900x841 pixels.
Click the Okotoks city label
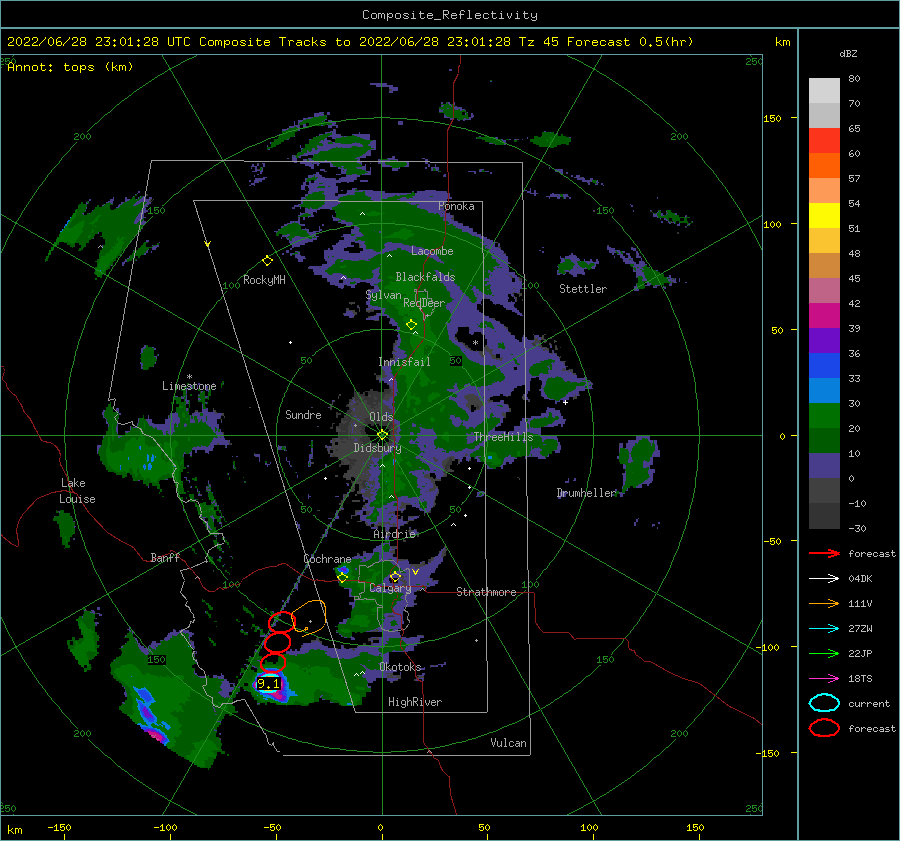(x=400, y=667)
